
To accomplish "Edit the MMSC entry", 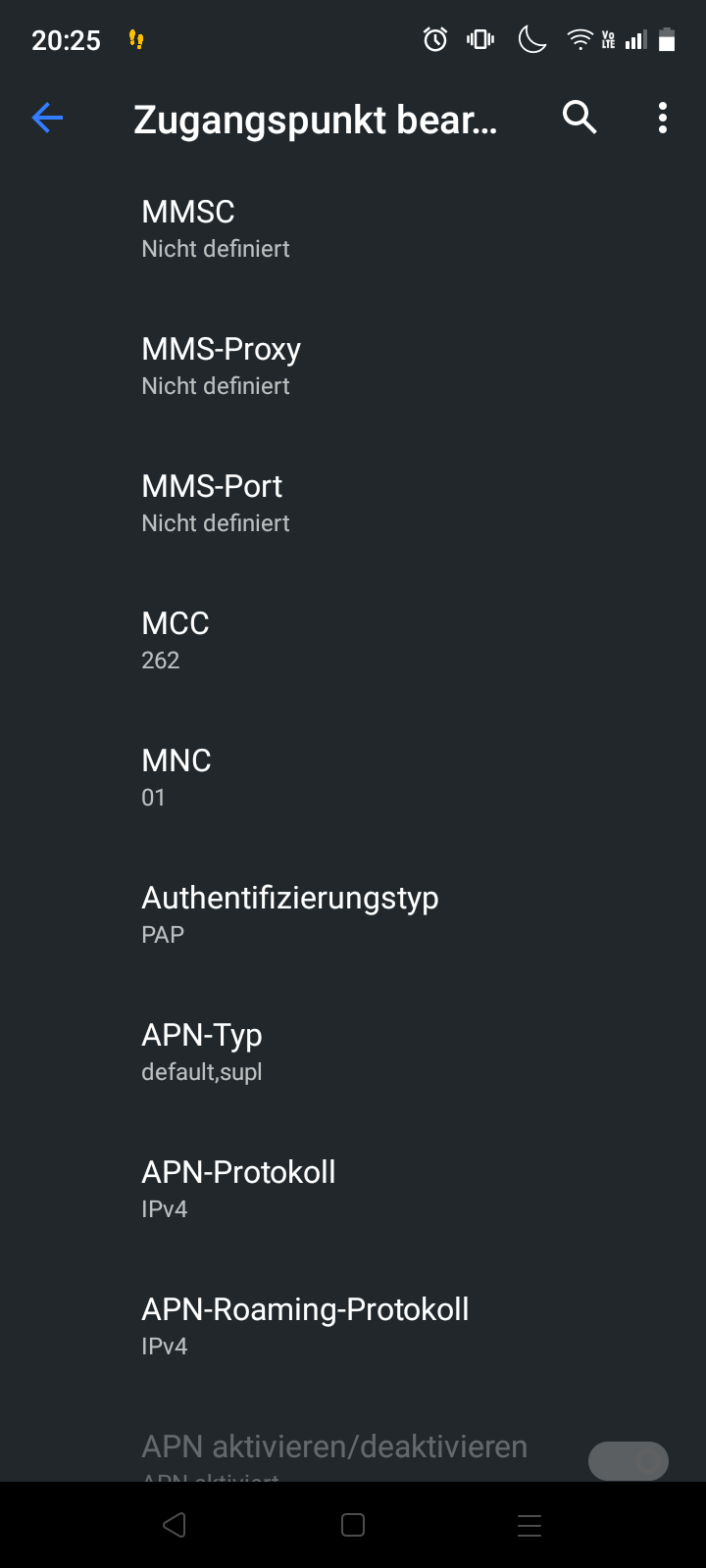I will coord(216,228).
